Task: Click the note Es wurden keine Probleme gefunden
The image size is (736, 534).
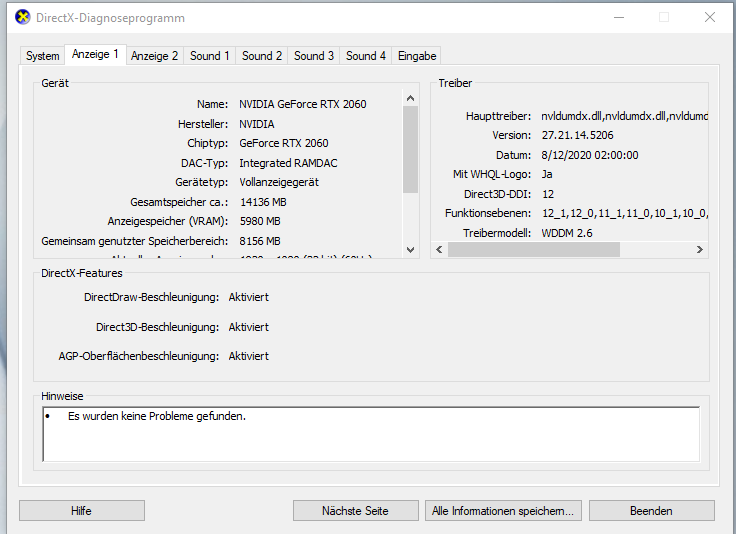Action: click(x=157, y=416)
